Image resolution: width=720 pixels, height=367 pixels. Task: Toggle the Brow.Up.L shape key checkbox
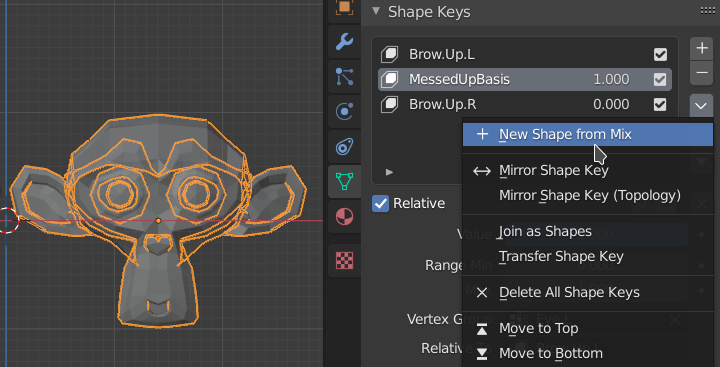coord(660,55)
